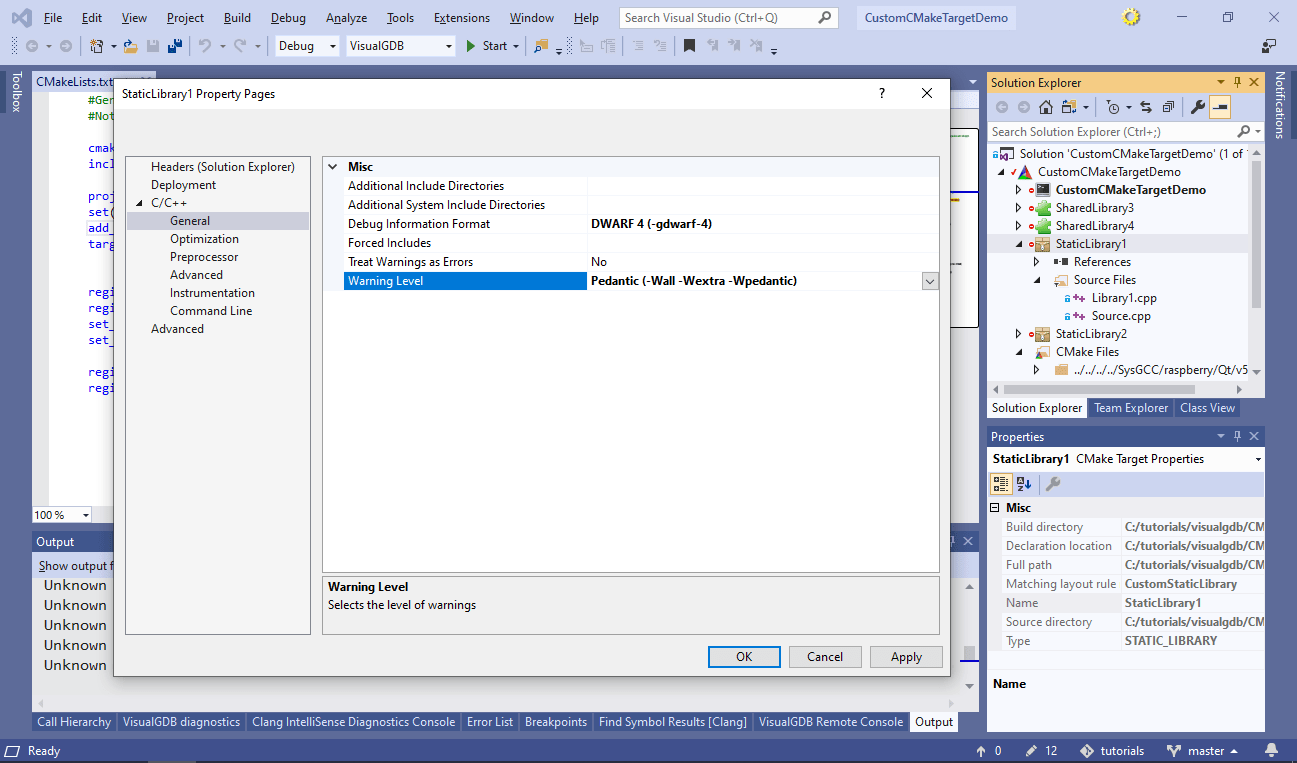The width and height of the screenshot is (1297, 763).
Task: Open the File menu
Action: (53, 18)
